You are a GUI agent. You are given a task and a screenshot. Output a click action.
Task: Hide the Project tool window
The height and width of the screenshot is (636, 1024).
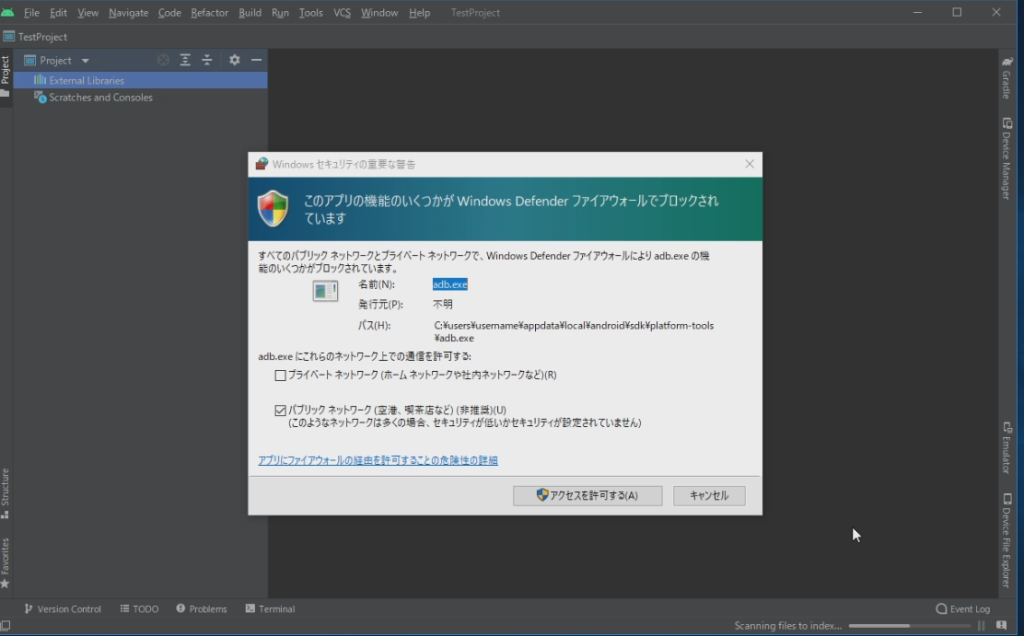(x=256, y=60)
